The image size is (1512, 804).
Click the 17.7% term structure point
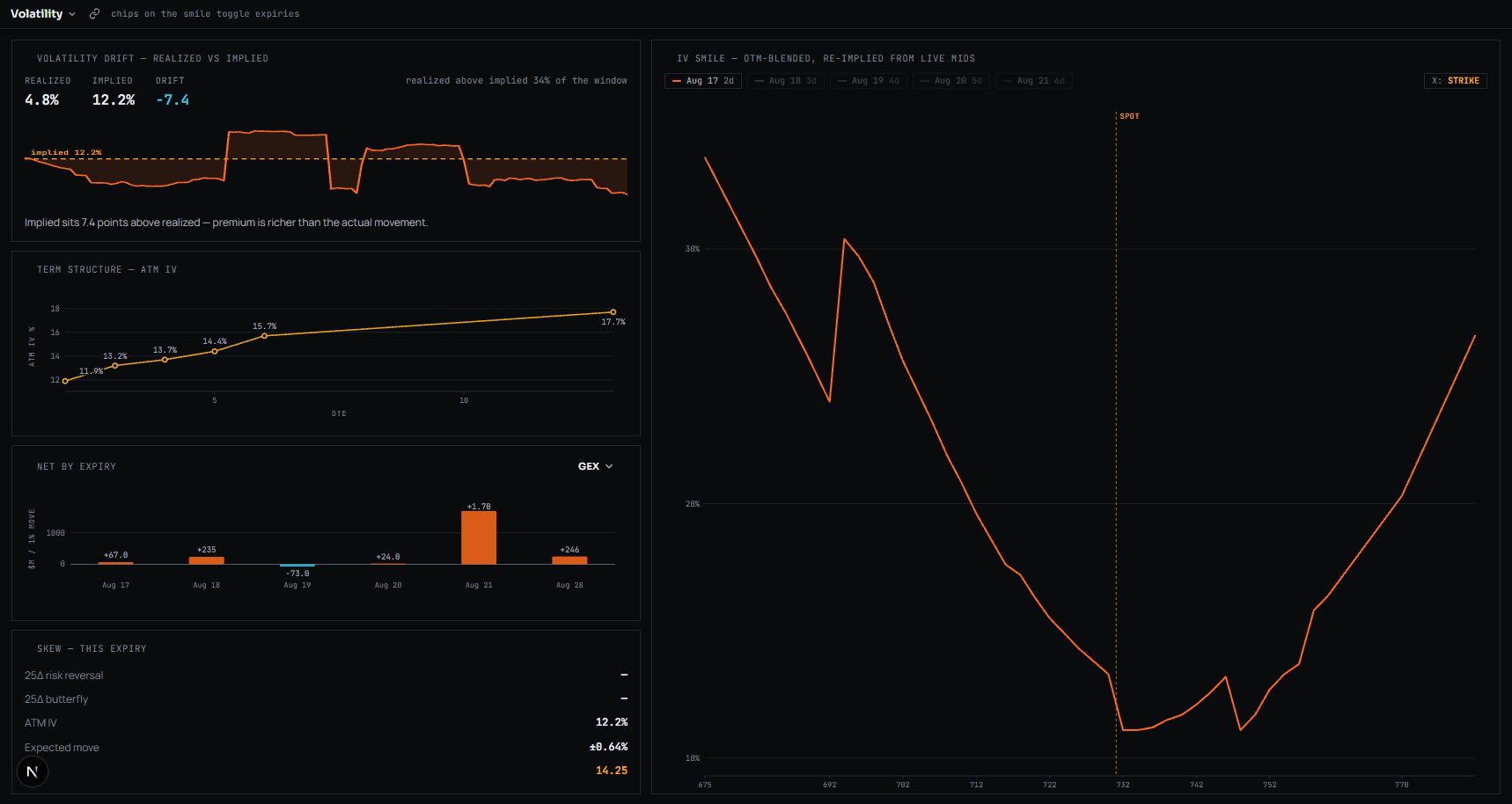[613, 312]
